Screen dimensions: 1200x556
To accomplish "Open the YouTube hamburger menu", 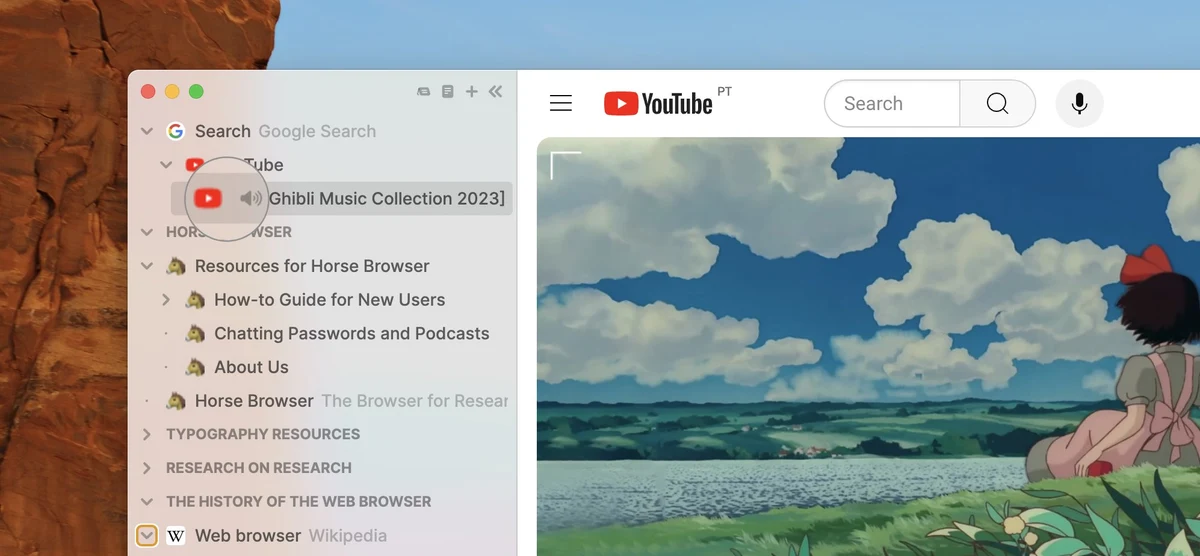I will pyautogui.click(x=561, y=103).
